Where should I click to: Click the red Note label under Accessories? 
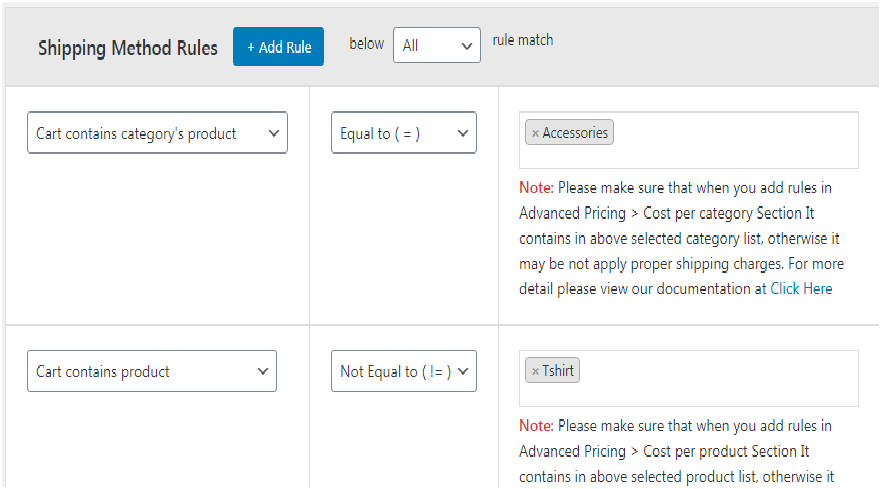coord(535,187)
